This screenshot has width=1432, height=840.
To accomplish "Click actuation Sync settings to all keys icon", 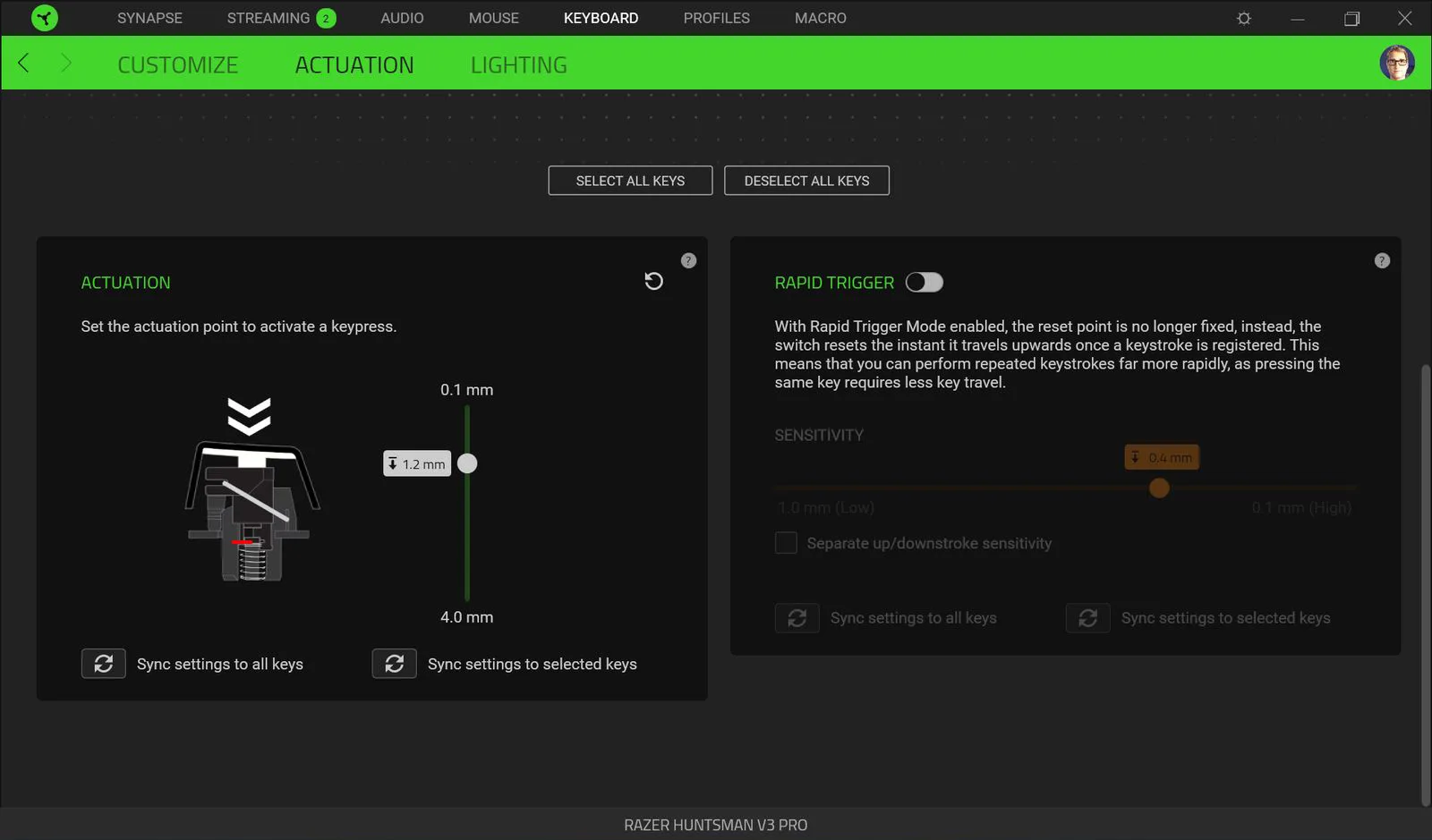I will pos(104,664).
